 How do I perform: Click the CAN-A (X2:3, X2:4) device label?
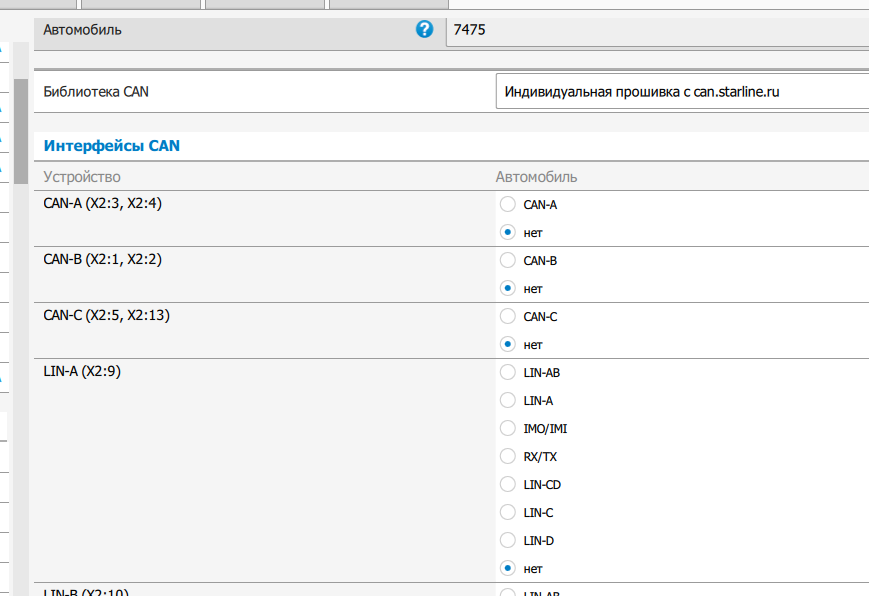(x=103, y=203)
